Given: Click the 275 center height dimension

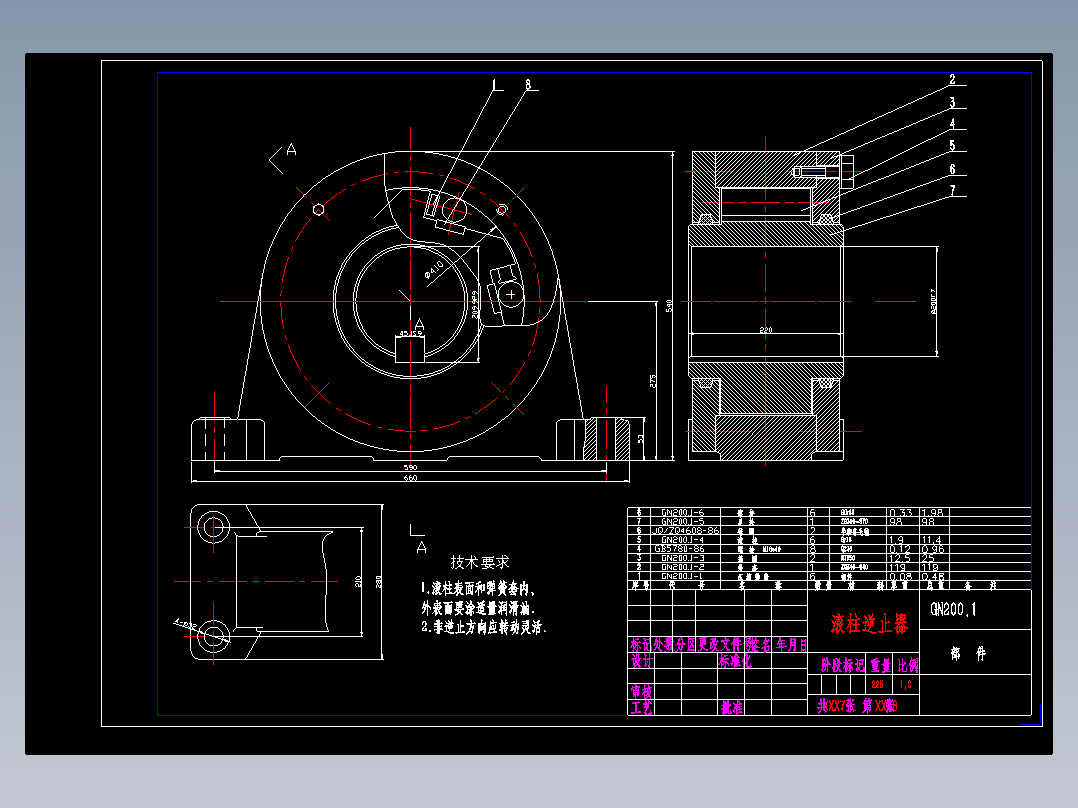Looking at the screenshot, I should (652, 381).
